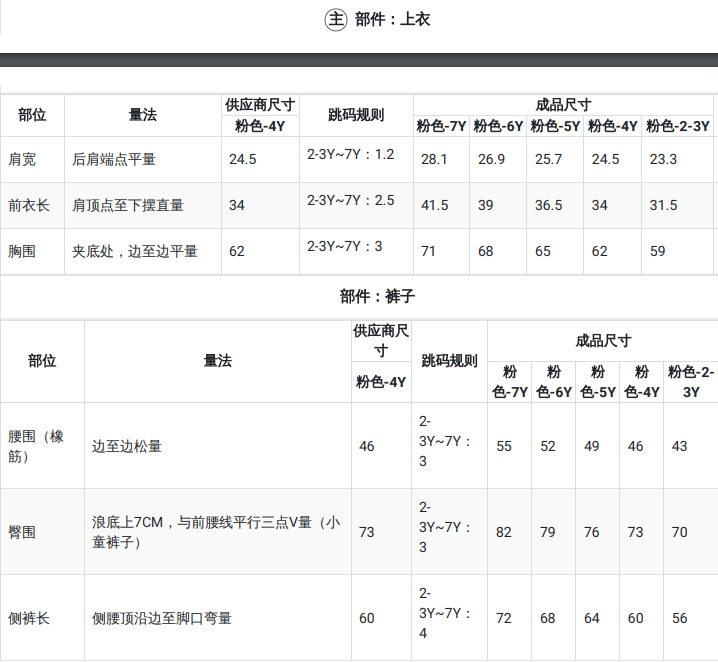
Task: Click the 部件：上衣 title text
Action: [392, 19]
